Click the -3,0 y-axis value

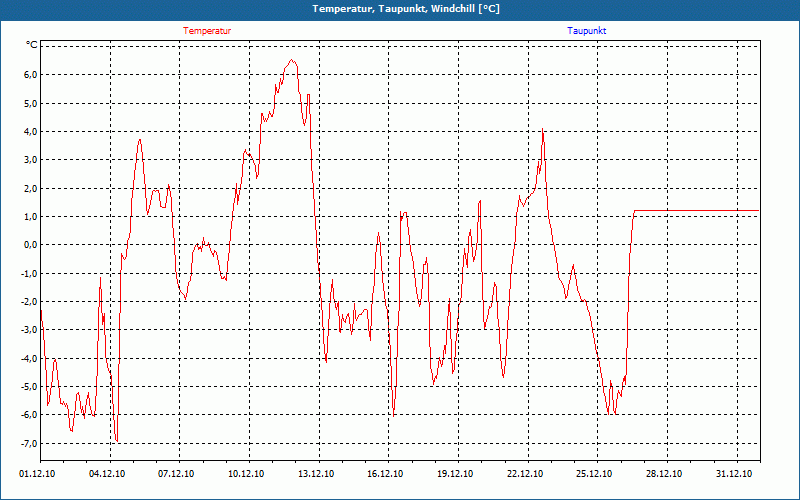point(29,330)
